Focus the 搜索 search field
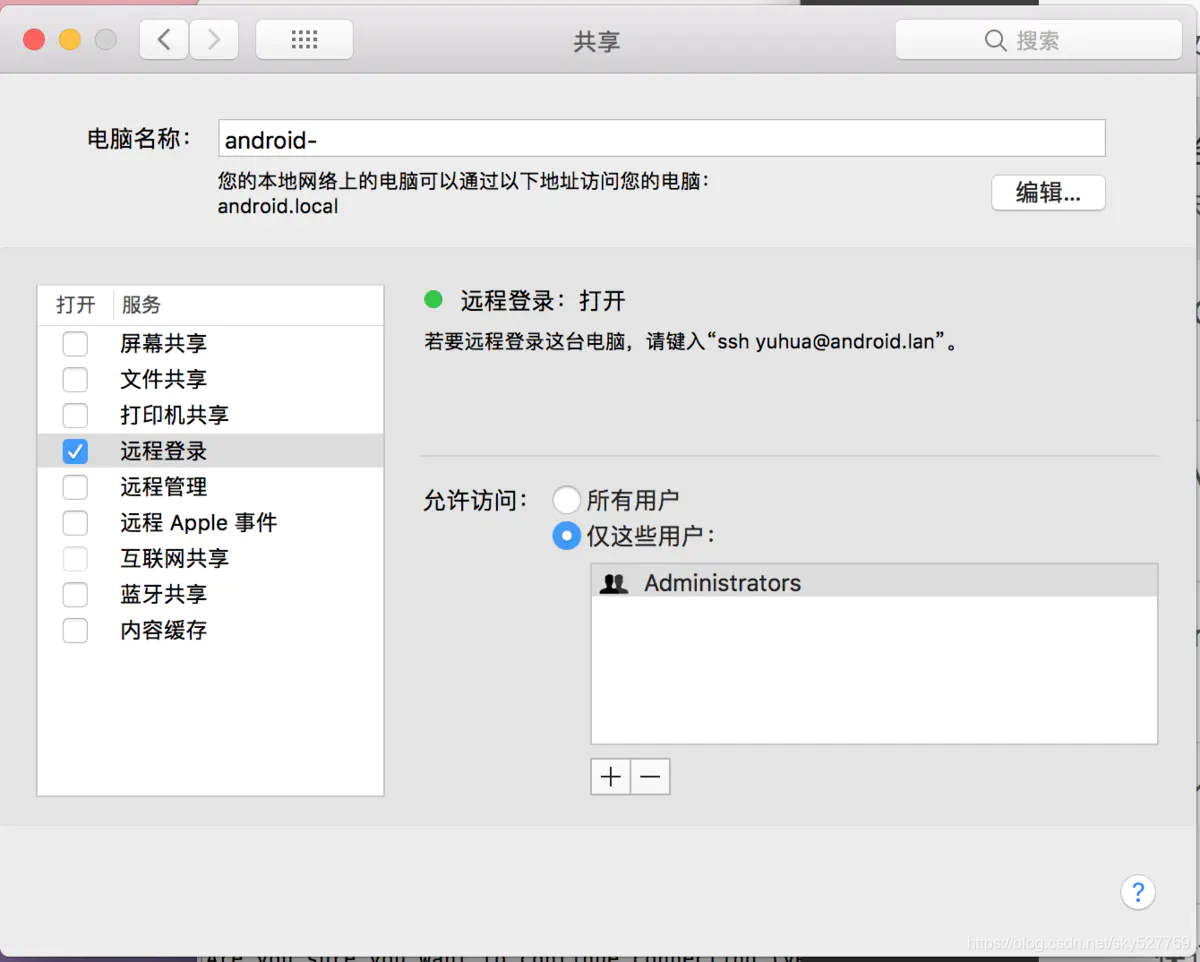The image size is (1200, 962). point(1038,40)
